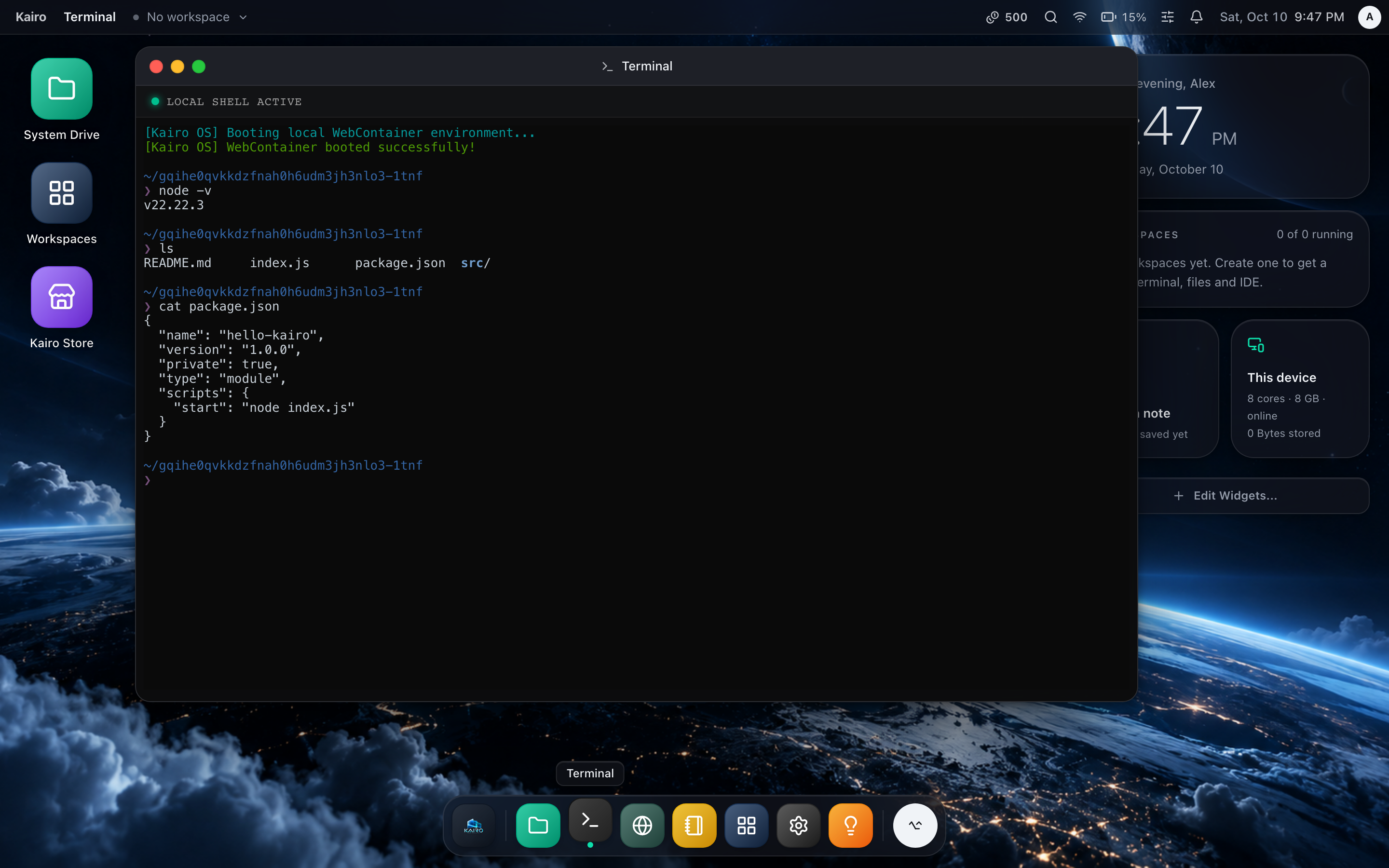Open the control sliders icon in top bar

1167,17
